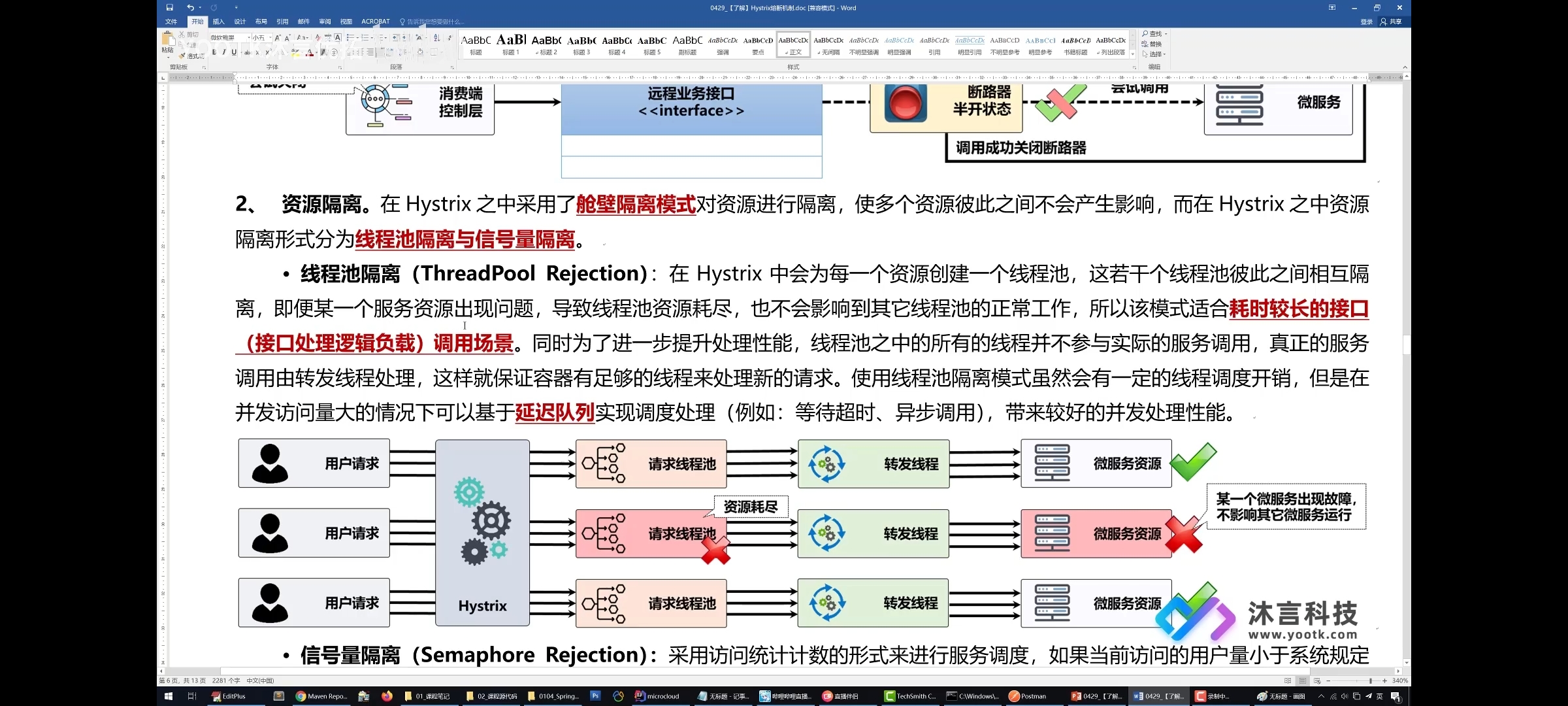Image resolution: width=1568 pixels, height=706 pixels.
Task: Click the Clear Formatting eraser icon
Action: point(318,38)
